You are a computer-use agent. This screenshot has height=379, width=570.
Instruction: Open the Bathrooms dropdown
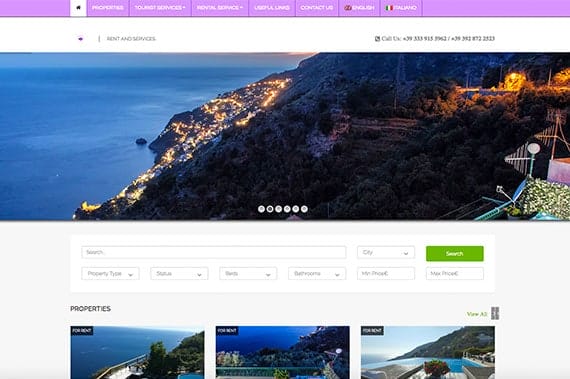coord(317,274)
